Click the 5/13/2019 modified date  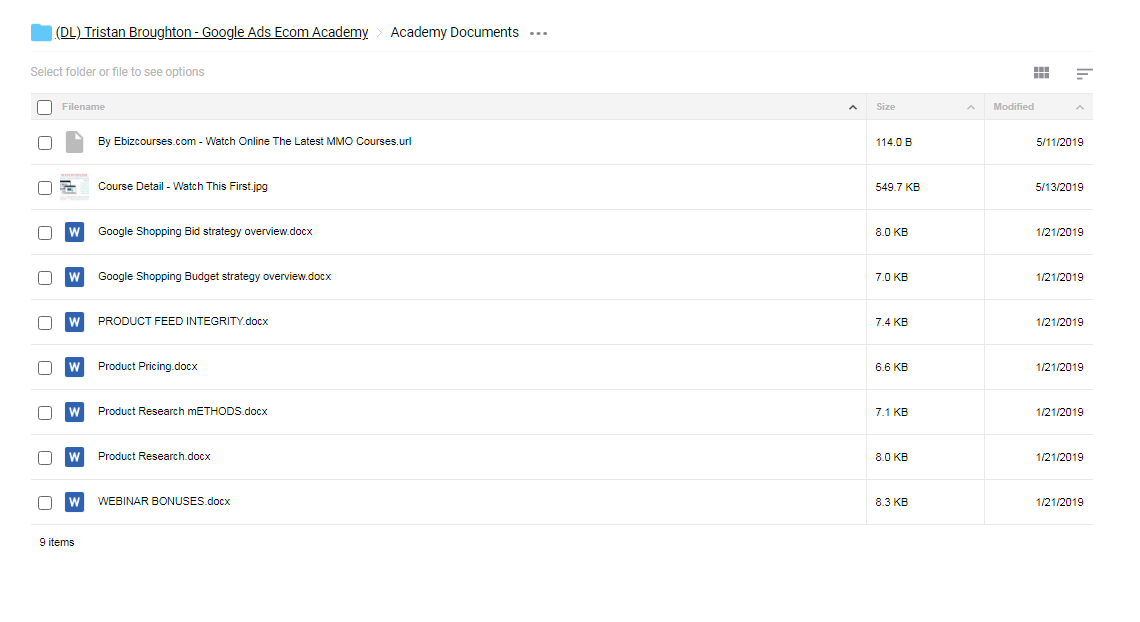click(x=1059, y=187)
